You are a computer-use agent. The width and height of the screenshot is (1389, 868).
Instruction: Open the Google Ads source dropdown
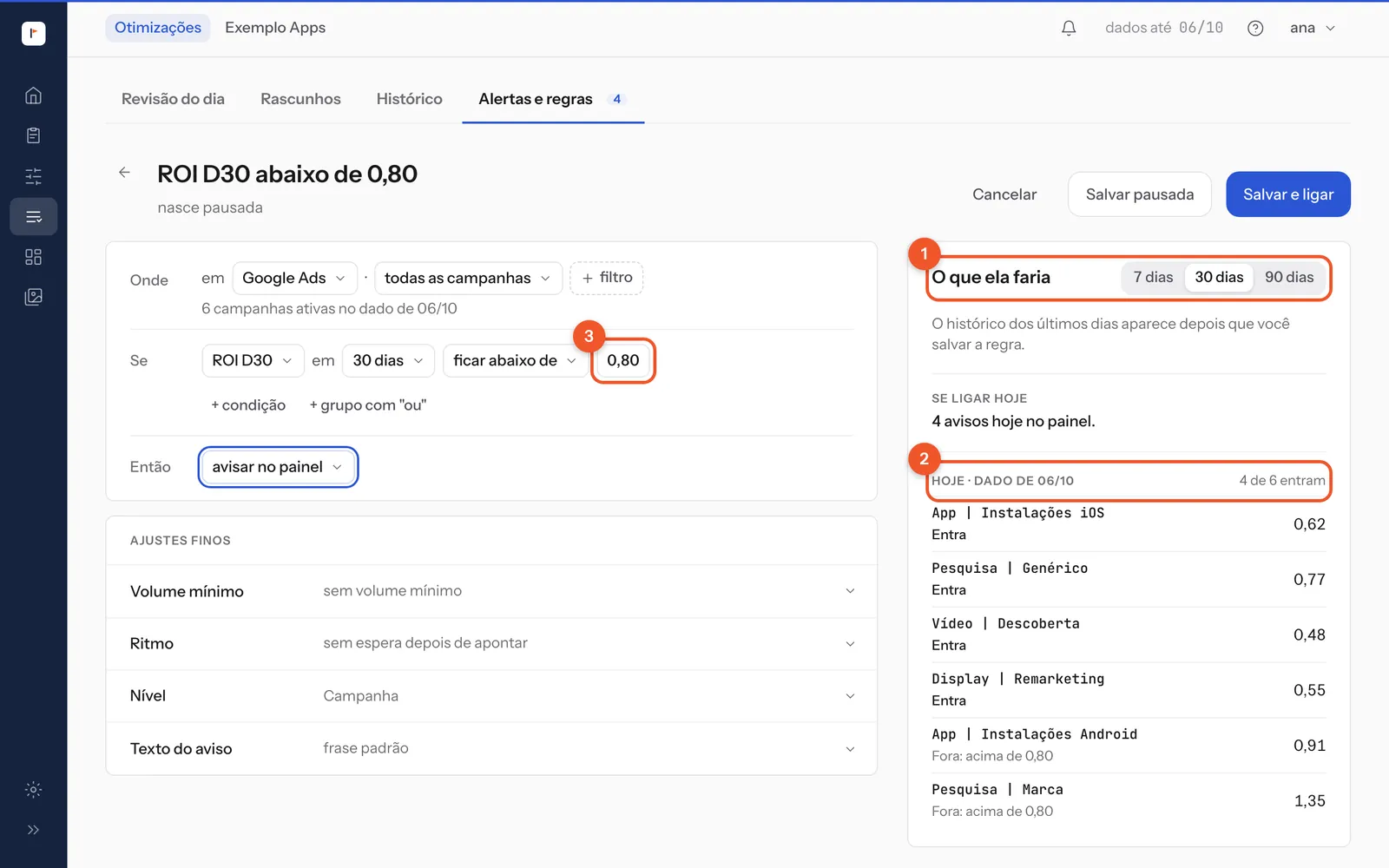click(x=294, y=279)
